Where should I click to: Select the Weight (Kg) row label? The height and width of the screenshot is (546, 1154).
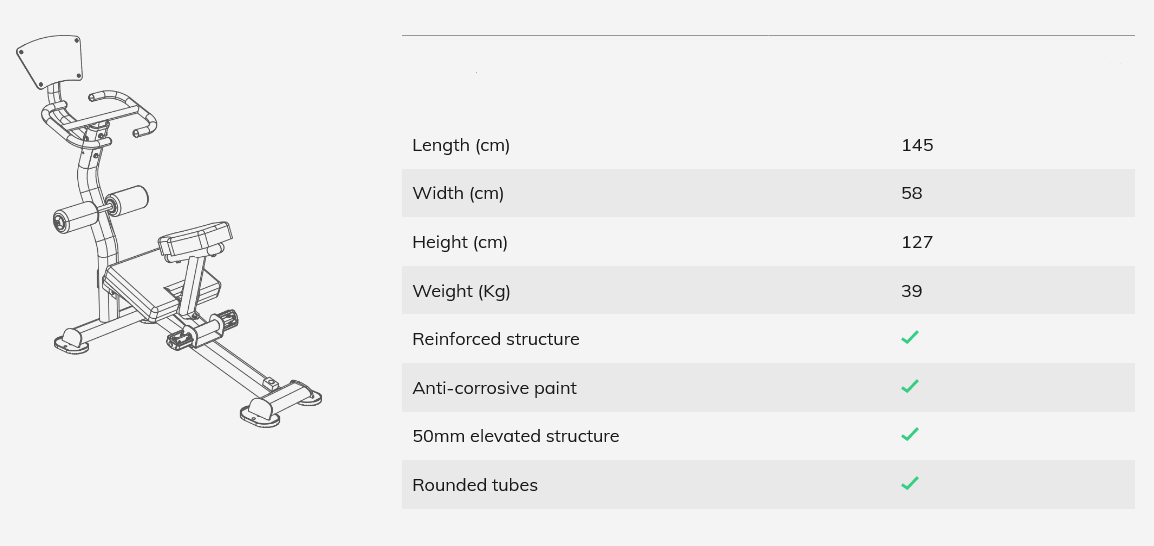[461, 291]
